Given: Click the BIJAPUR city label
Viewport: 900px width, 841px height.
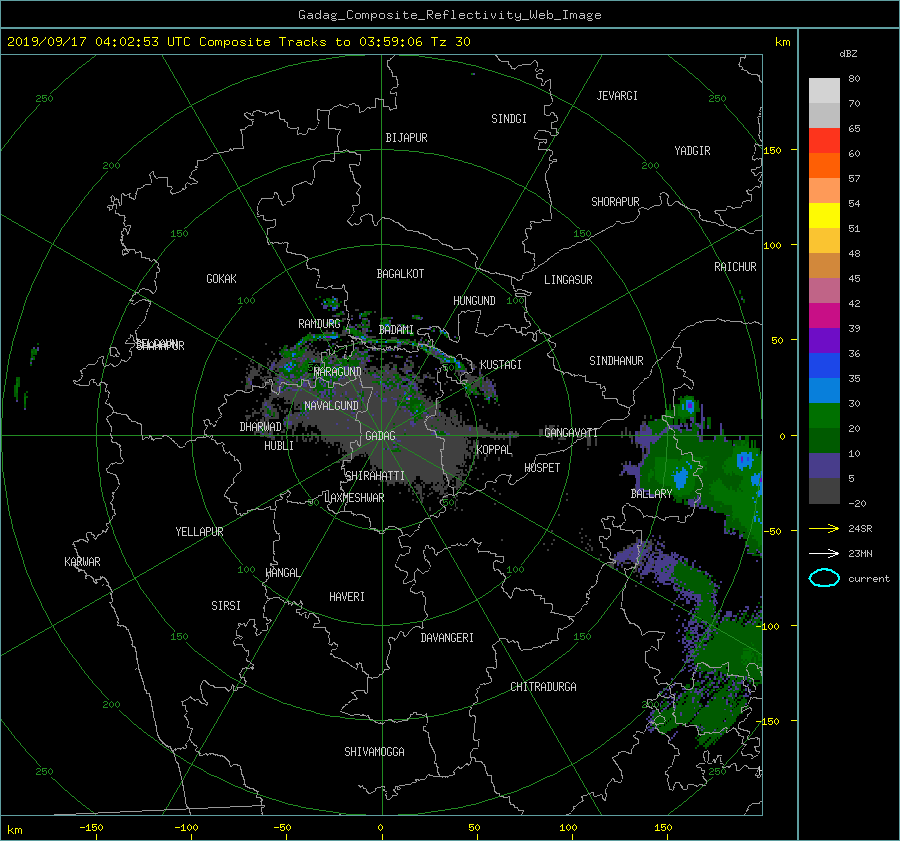Looking at the screenshot, I should click(406, 138).
